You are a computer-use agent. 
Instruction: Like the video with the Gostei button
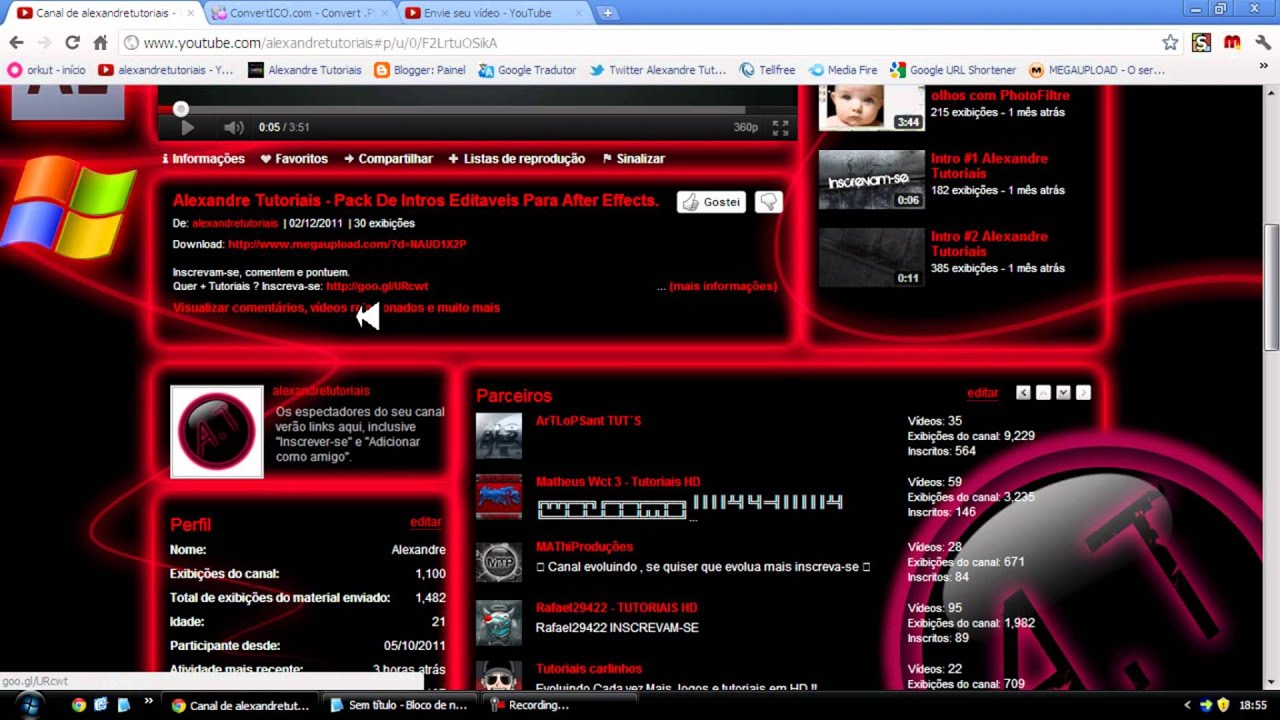(x=711, y=202)
